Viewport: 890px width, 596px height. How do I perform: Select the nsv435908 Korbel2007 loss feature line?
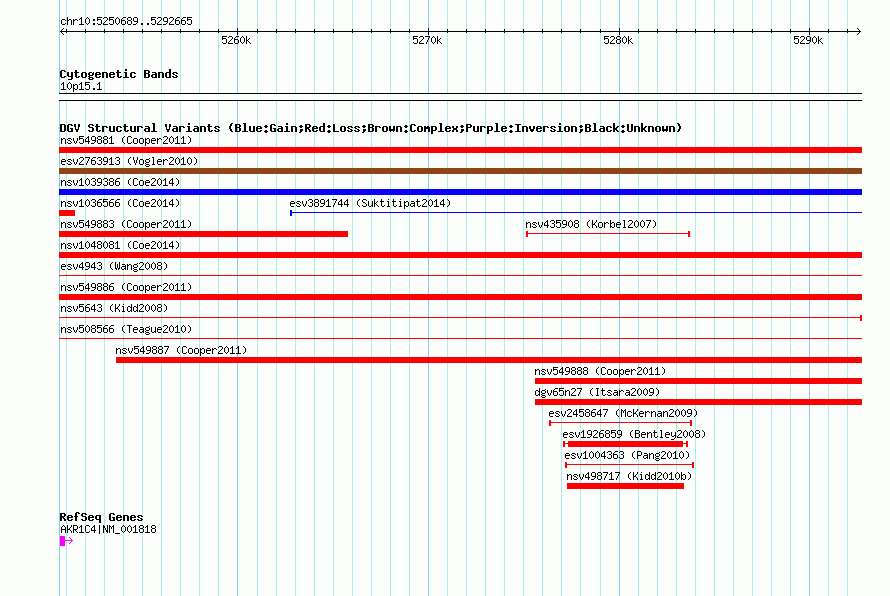tap(608, 234)
